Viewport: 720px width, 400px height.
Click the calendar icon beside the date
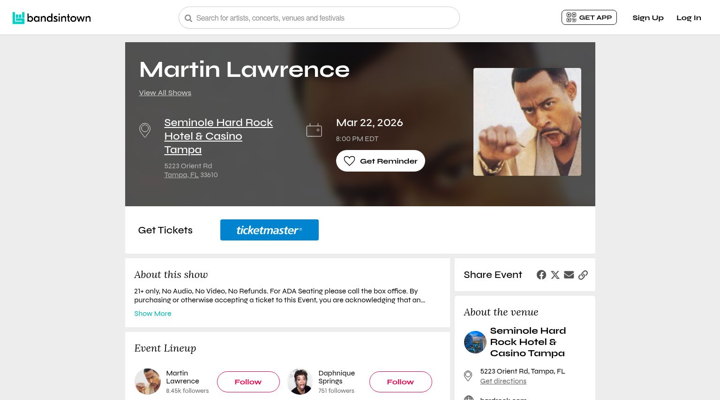pos(314,130)
